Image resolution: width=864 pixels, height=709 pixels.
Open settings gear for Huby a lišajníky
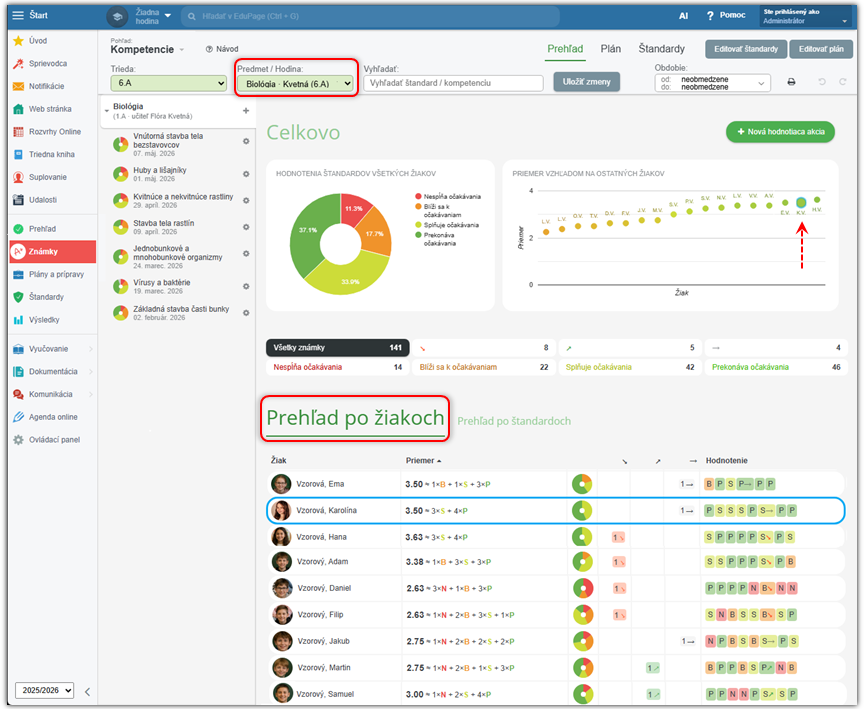coord(246,174)
